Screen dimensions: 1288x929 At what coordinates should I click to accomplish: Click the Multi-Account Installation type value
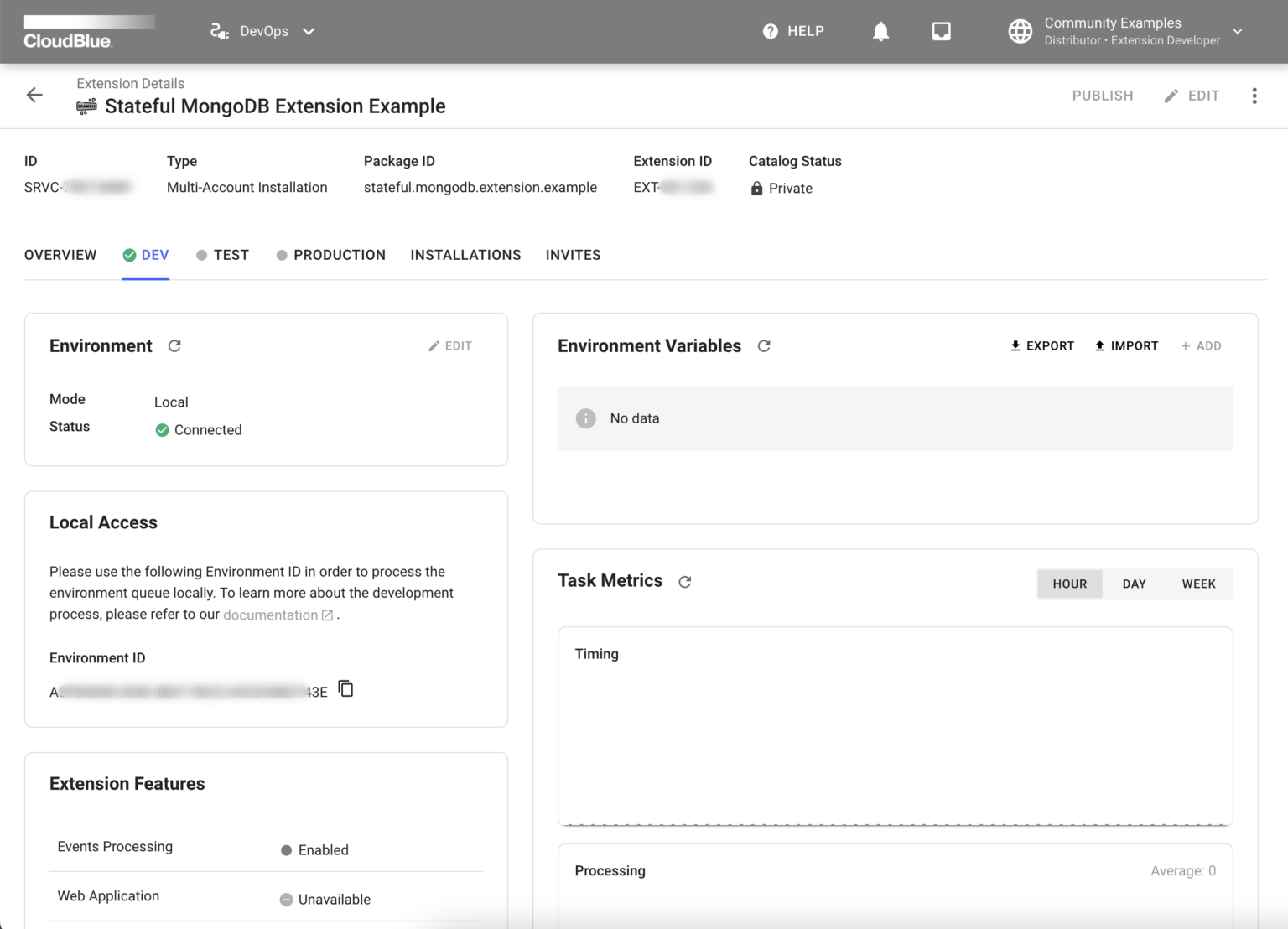tap(247, 188)
